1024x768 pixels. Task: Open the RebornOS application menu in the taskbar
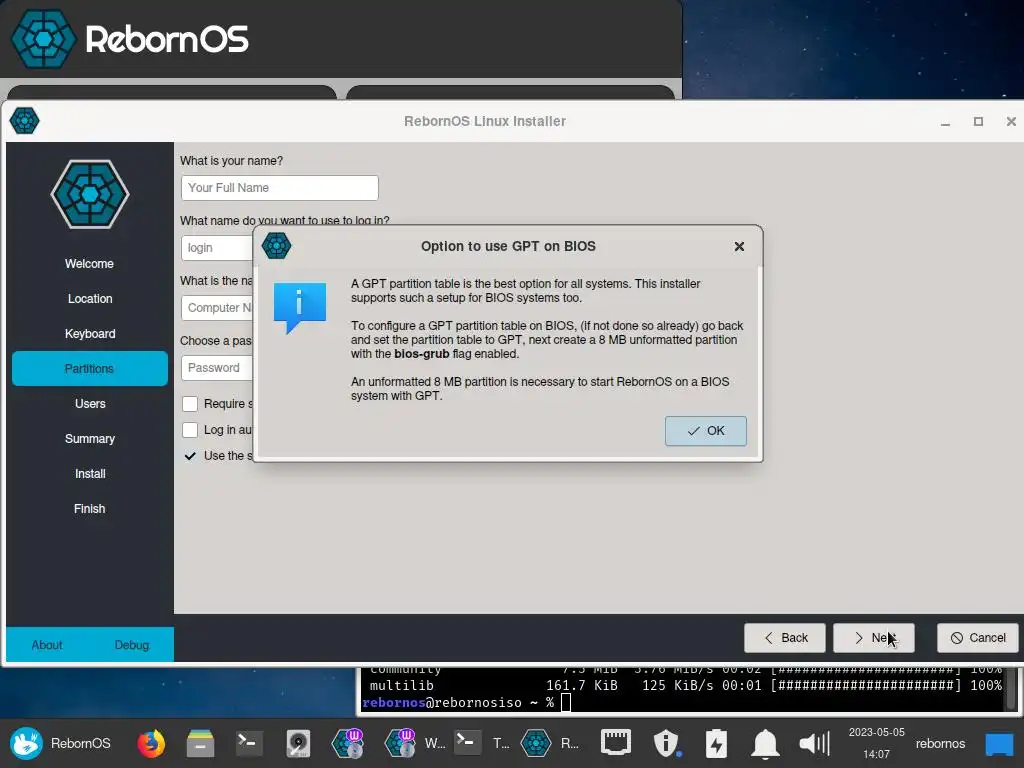(x=60, y=743)
